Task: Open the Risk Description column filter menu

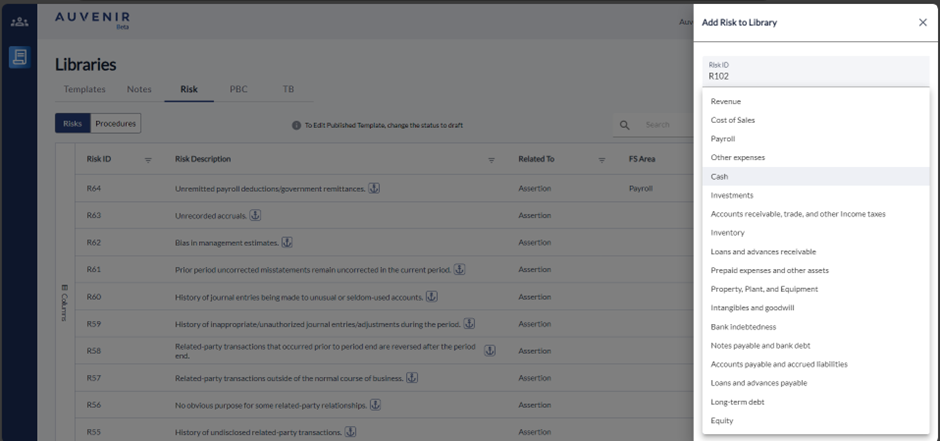Action: [491, 160]
